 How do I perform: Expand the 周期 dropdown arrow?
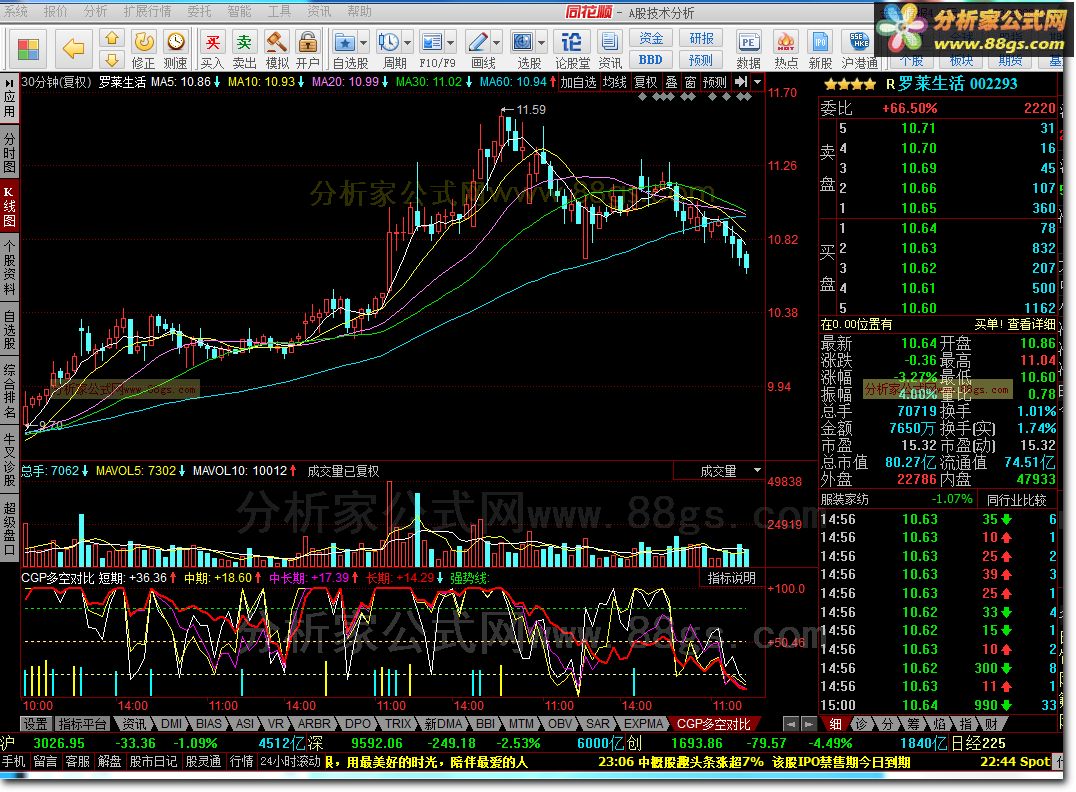point(408,43)
